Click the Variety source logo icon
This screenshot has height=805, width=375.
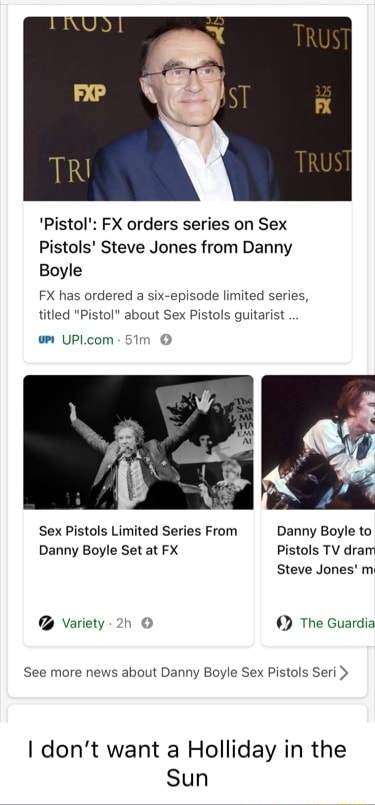pyautogui.click(x=47, y=623)
